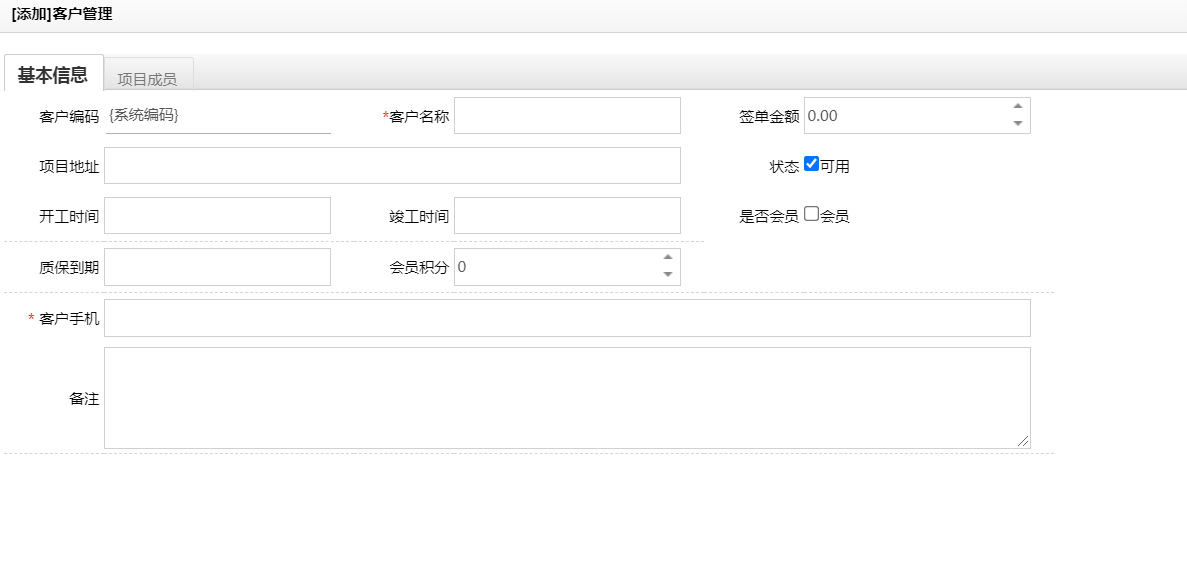Click the 签单金额 number field

tap(905, 116)
